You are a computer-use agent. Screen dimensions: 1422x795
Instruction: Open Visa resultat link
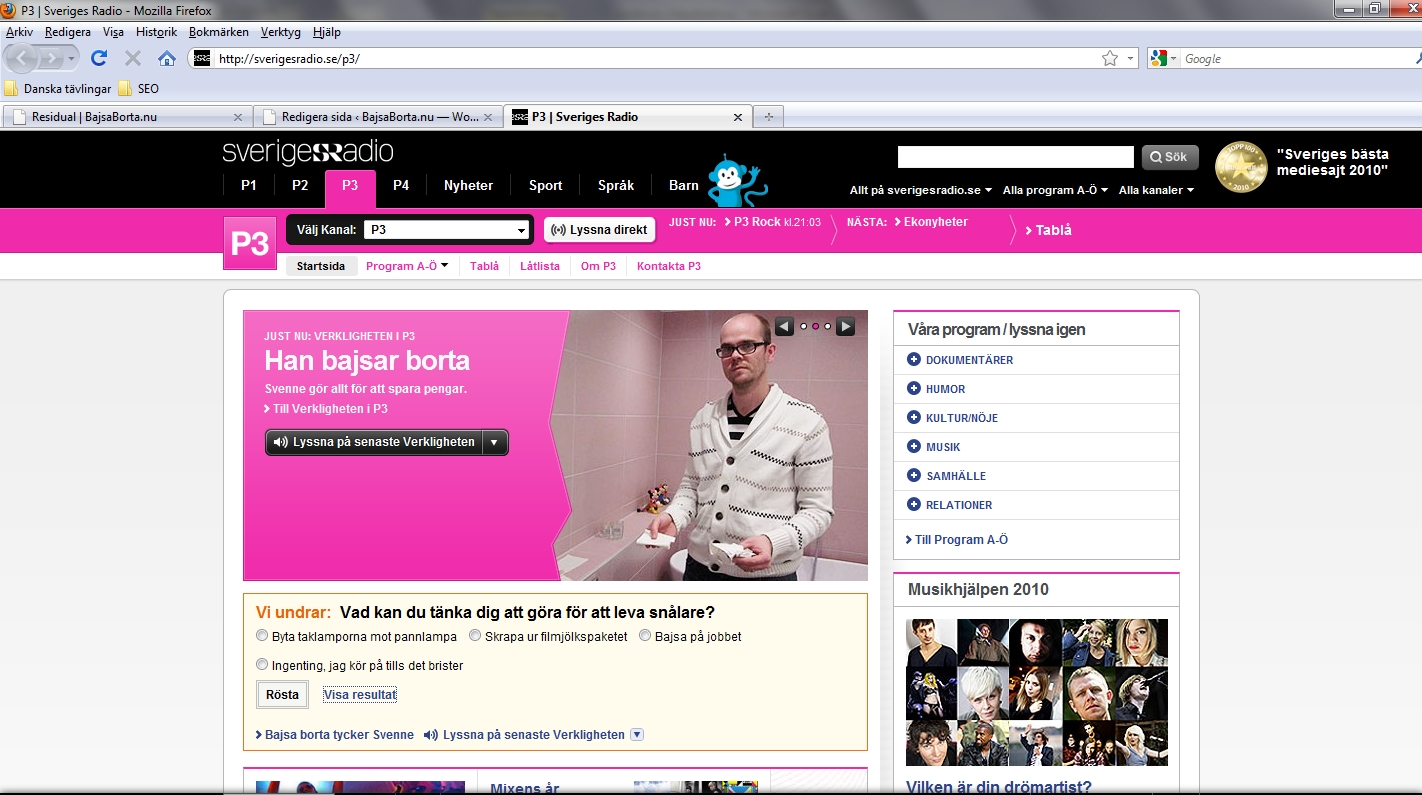click(360, 695)
